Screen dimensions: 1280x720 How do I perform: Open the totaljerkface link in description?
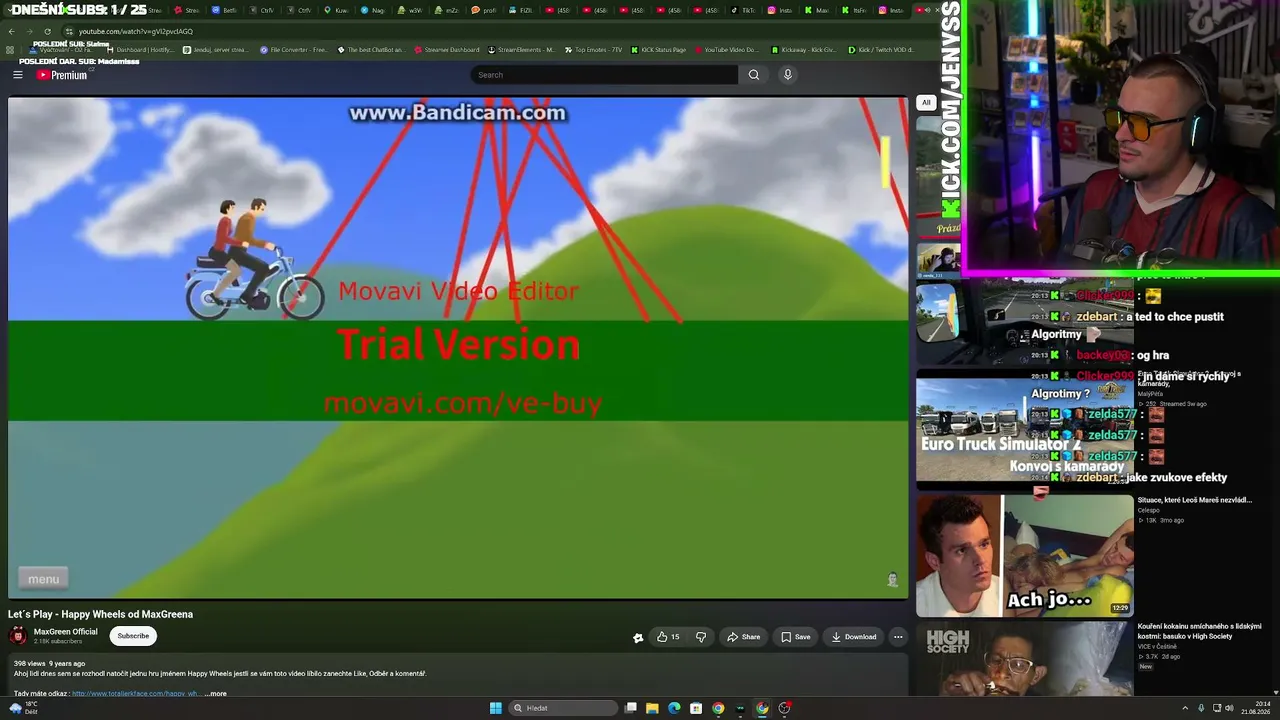[136, 693]
